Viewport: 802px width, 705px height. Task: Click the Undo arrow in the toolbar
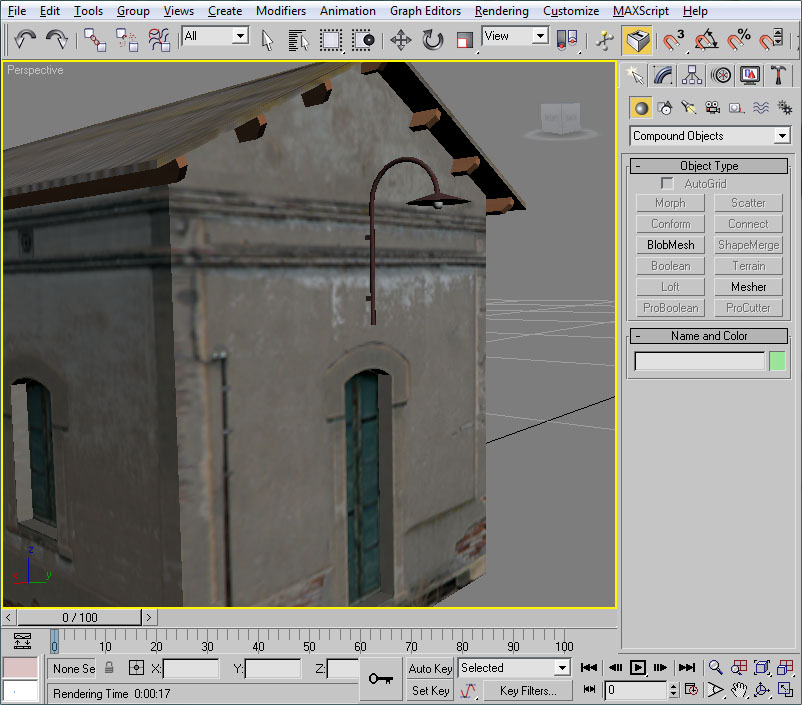[25, 40]
